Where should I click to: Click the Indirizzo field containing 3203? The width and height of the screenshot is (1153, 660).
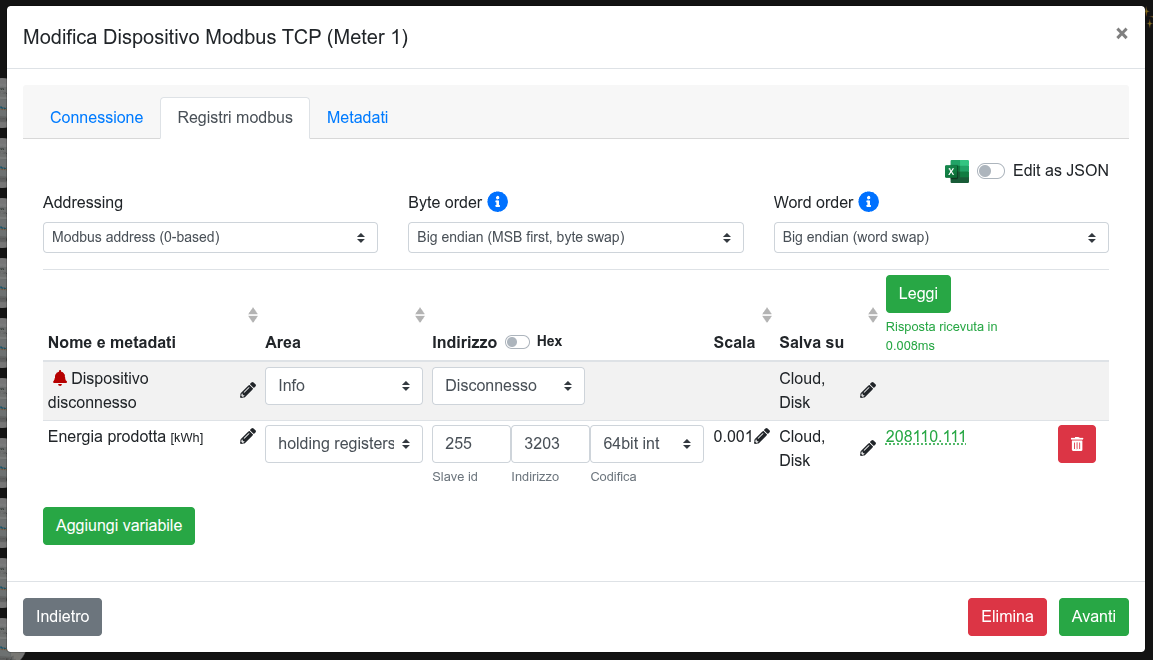click(x=550, y=444)
